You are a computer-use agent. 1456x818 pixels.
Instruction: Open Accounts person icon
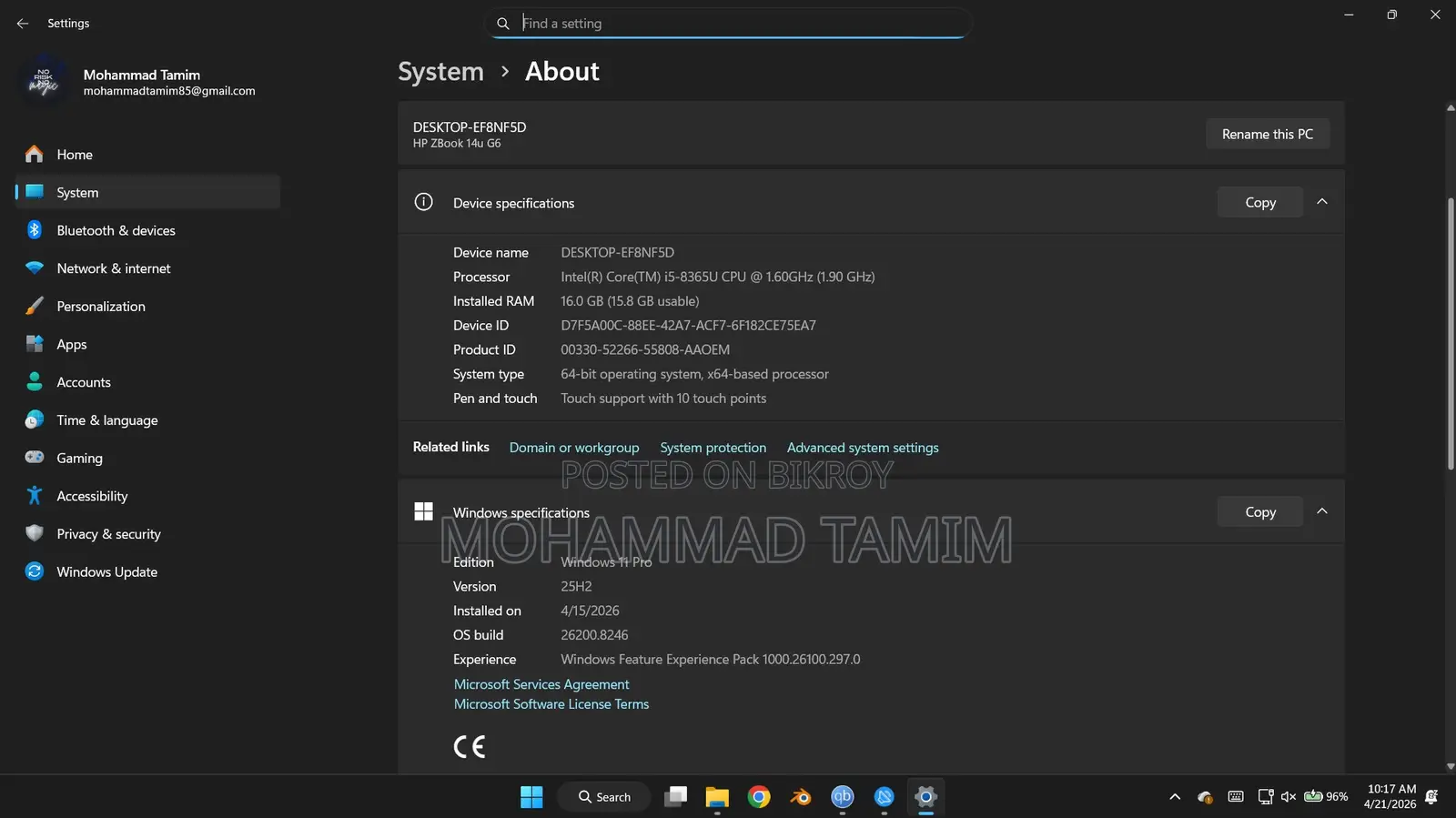coord(35,382)
